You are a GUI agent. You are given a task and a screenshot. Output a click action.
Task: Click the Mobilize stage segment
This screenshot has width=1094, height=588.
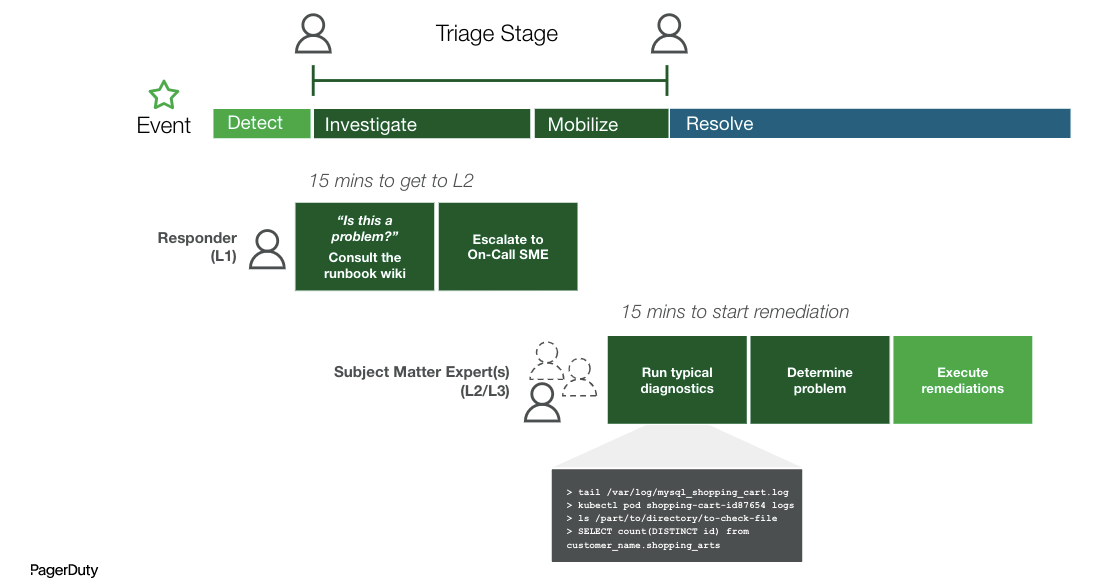click(x=600, y=124)
